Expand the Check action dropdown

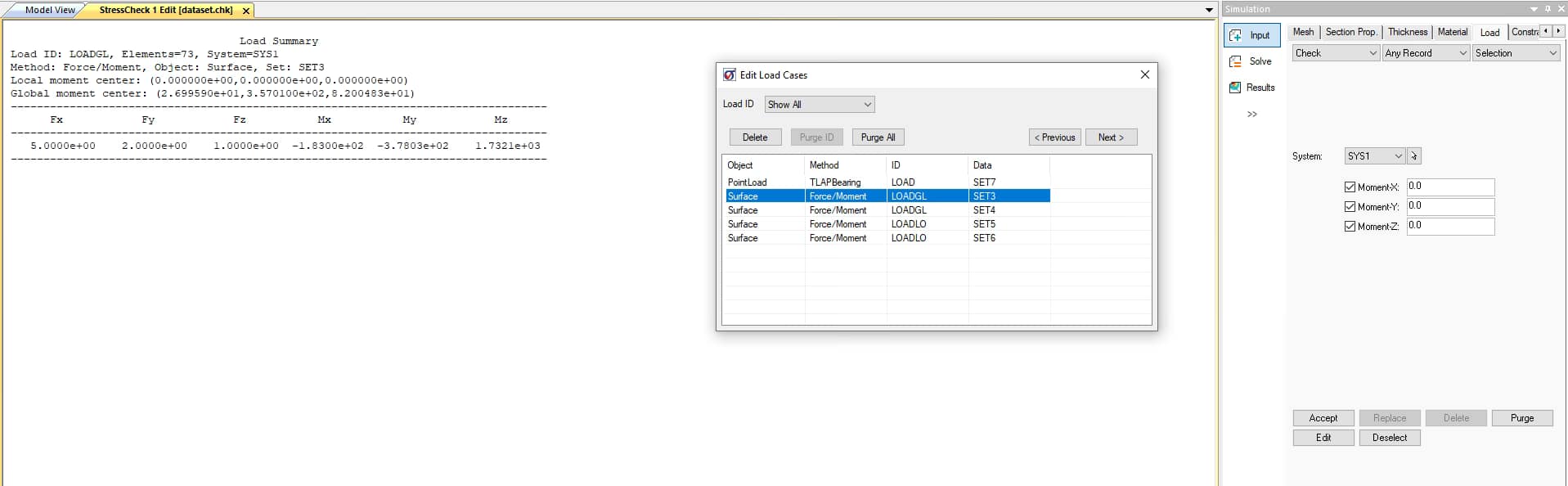(x=1336, y=53)
